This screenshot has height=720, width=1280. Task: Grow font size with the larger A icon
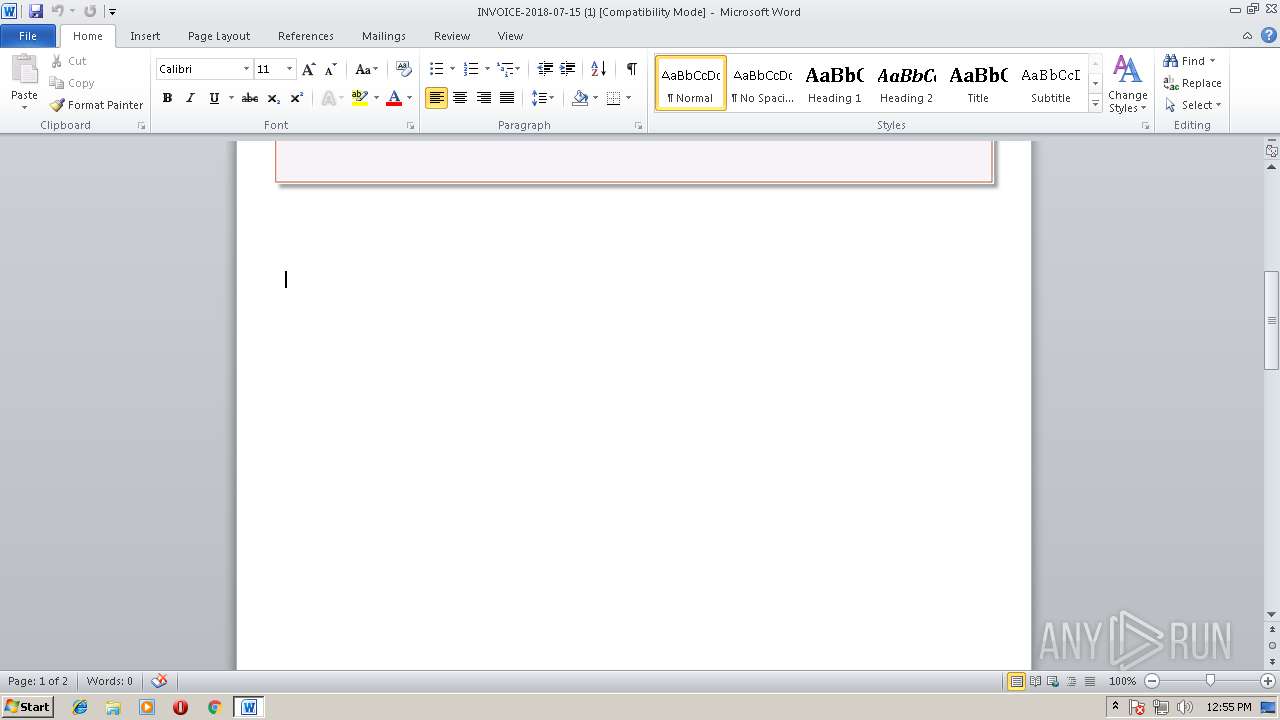tap(309, 69)
